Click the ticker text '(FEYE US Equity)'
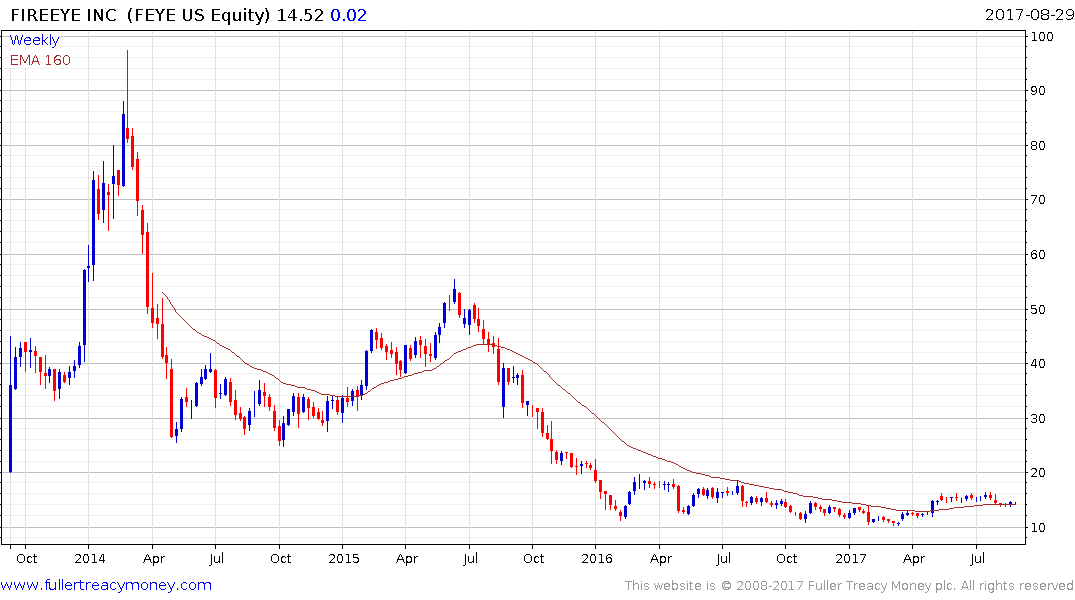 pos(199,15)
